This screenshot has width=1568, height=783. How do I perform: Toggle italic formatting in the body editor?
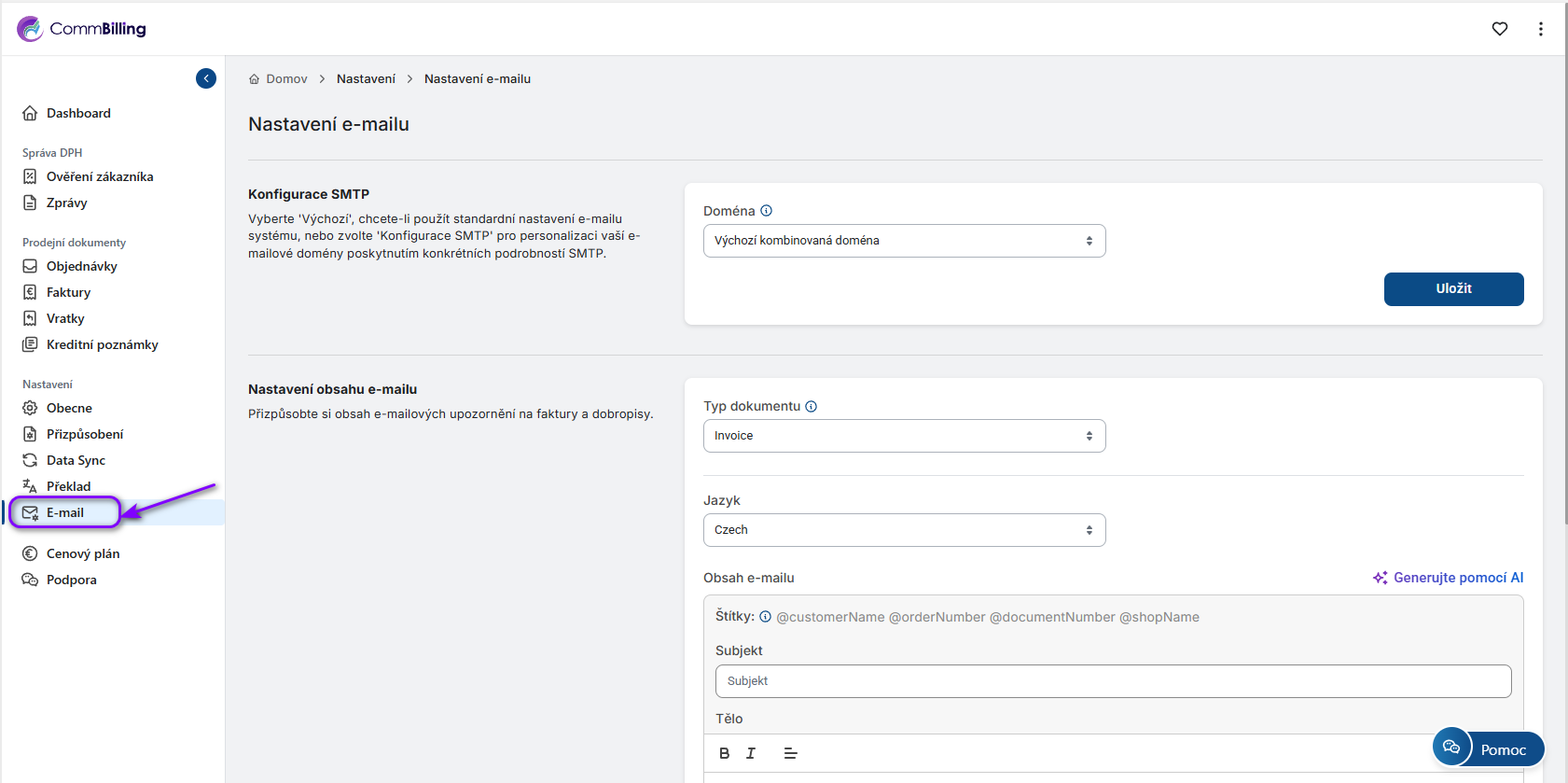click(x=750, y=753)
